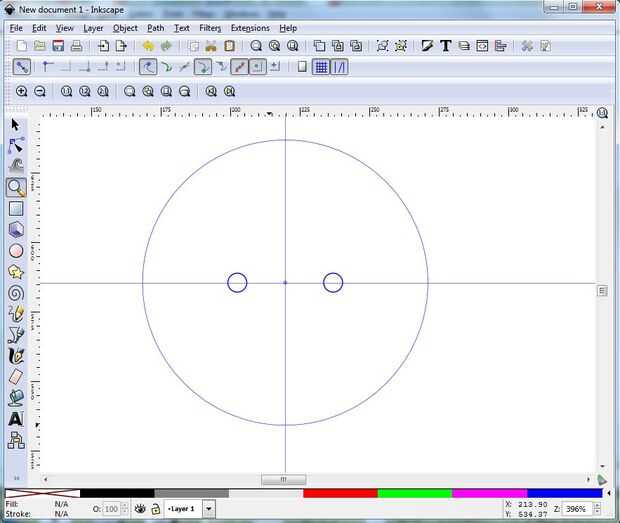Open the Path menu

(155, 28)
